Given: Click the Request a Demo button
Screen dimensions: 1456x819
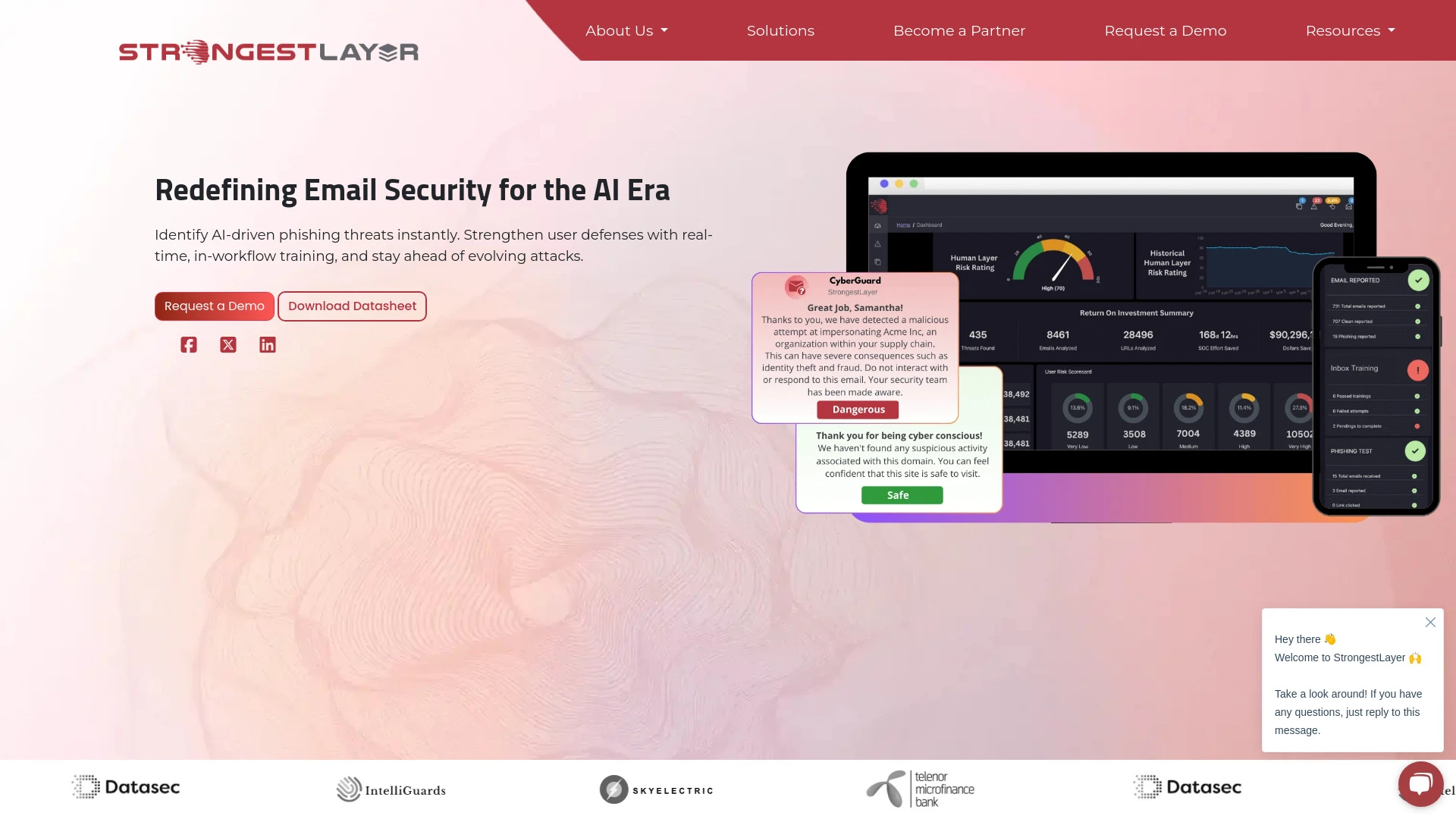Looking at the screenshot, I should point(214,306).
